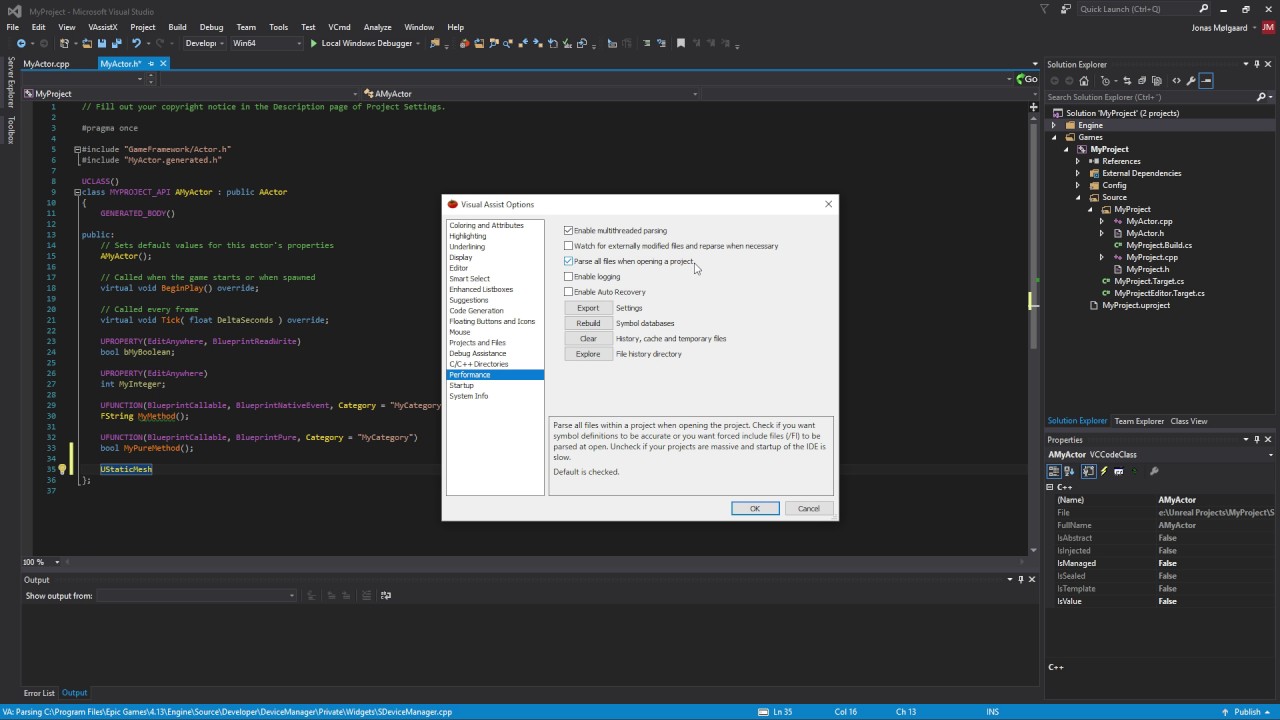Viewport: 1280px width, 720px height.
Task: Click OK in Visual Assist Options
Action: (755, 509)
